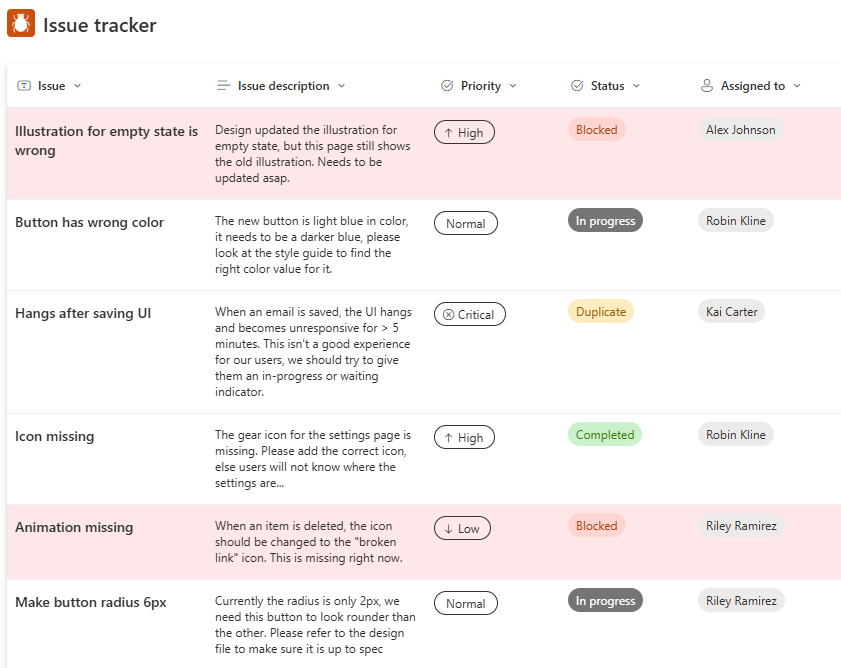Select the Alex Johnson assignee chip

pyautogui.click(x=740, y=129)
